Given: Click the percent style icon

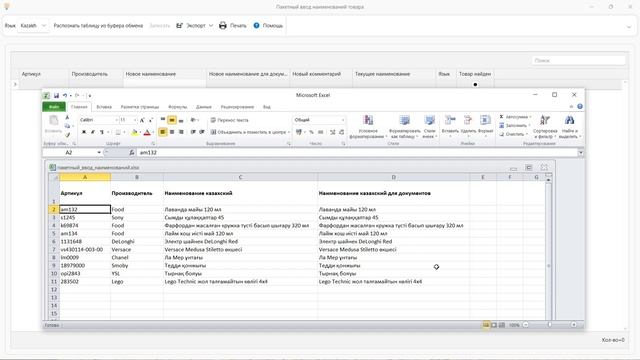Looking at the screenshot, I should point(311,132).
